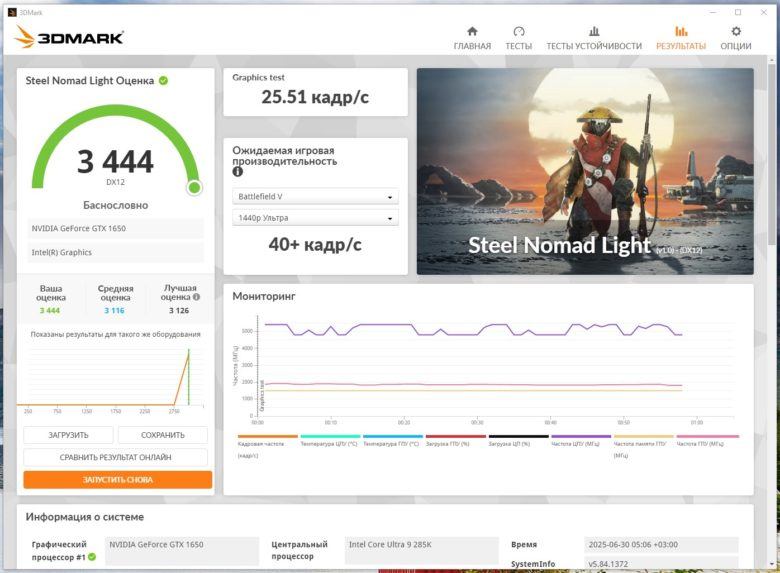Click the 25.51 кадр/с Graphics test value
This screenshot has height=573, width=780.
(315, 97)
